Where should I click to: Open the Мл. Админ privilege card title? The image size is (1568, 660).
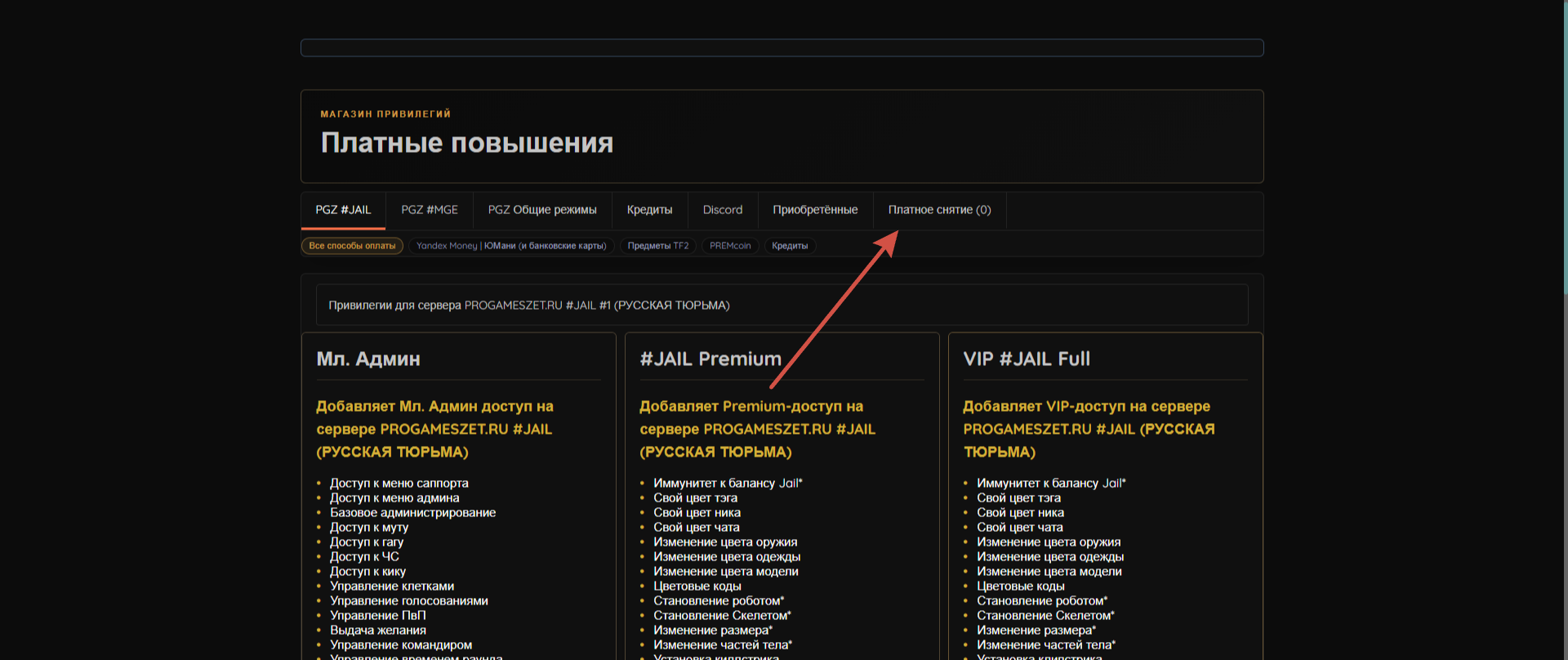click(x=368, y=359)
